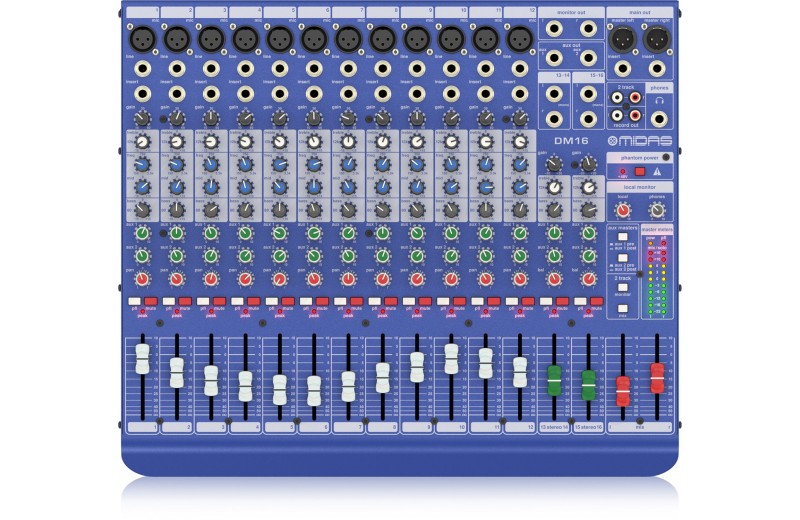Click the 13-14 left mono input jack
Image resolution: width=800 pixels, height=520 pixels.
click(555, 94)
